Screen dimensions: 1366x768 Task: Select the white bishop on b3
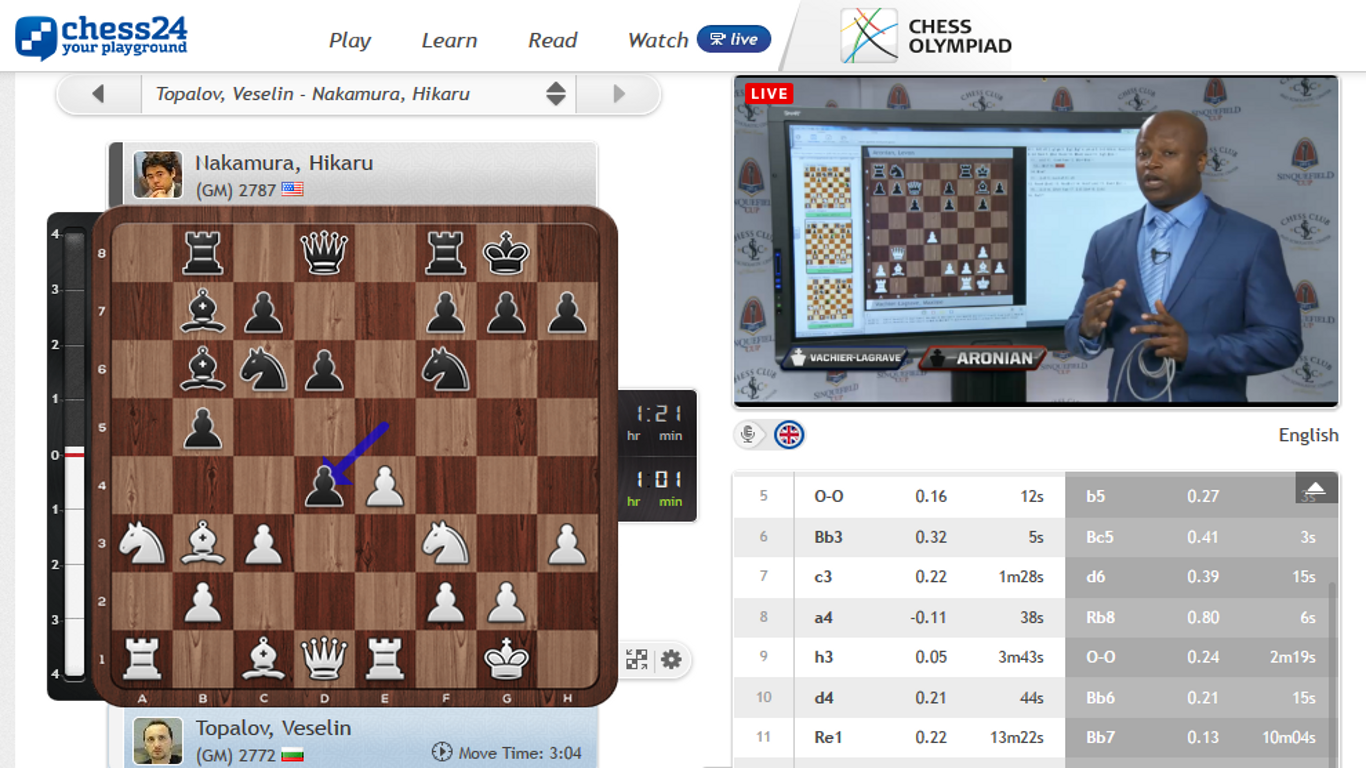203,545
